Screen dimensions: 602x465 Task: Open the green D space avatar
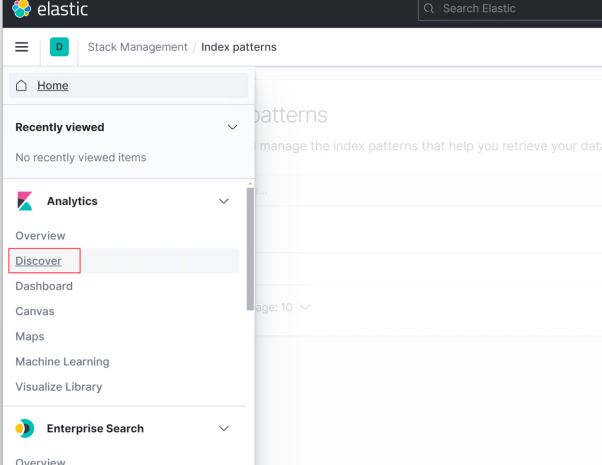[x=59, y=47]
